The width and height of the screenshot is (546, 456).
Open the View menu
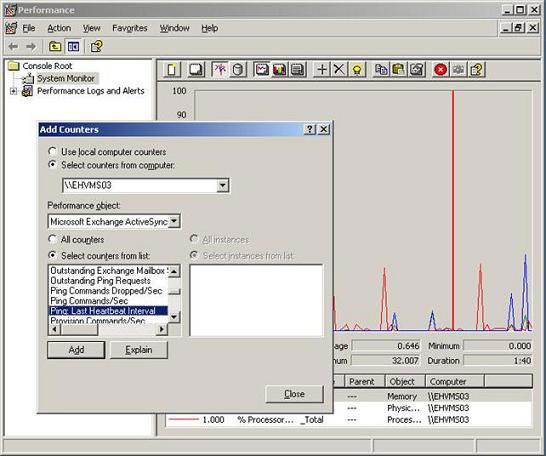coord(92,28)
